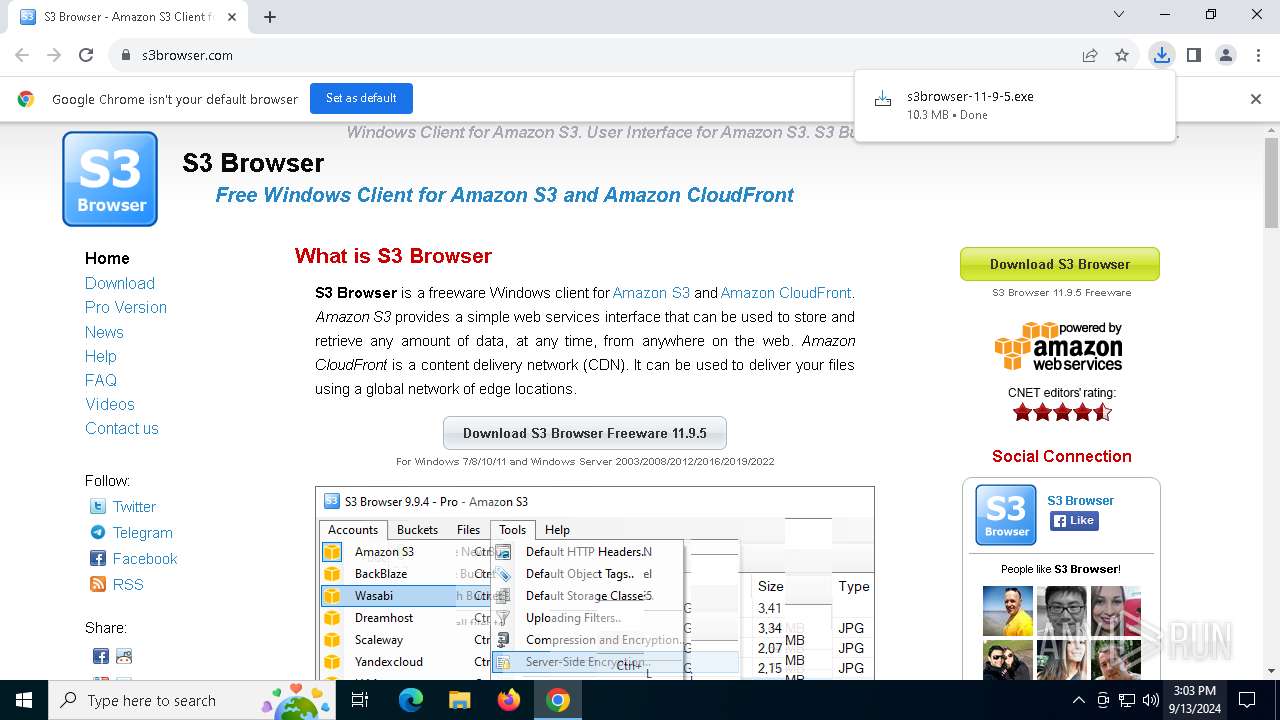Click Download S3 Browser Freeware 11.9.5 button
1280x720 pixels.
pos(585,433)
